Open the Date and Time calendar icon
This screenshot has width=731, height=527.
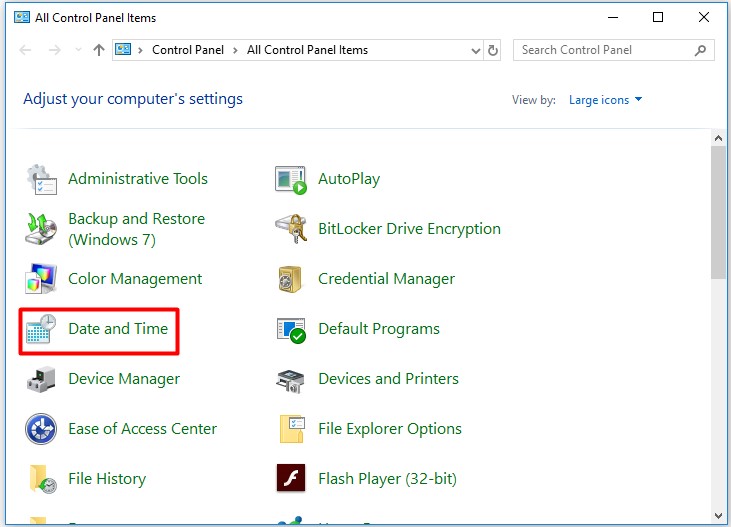point(41,328)
